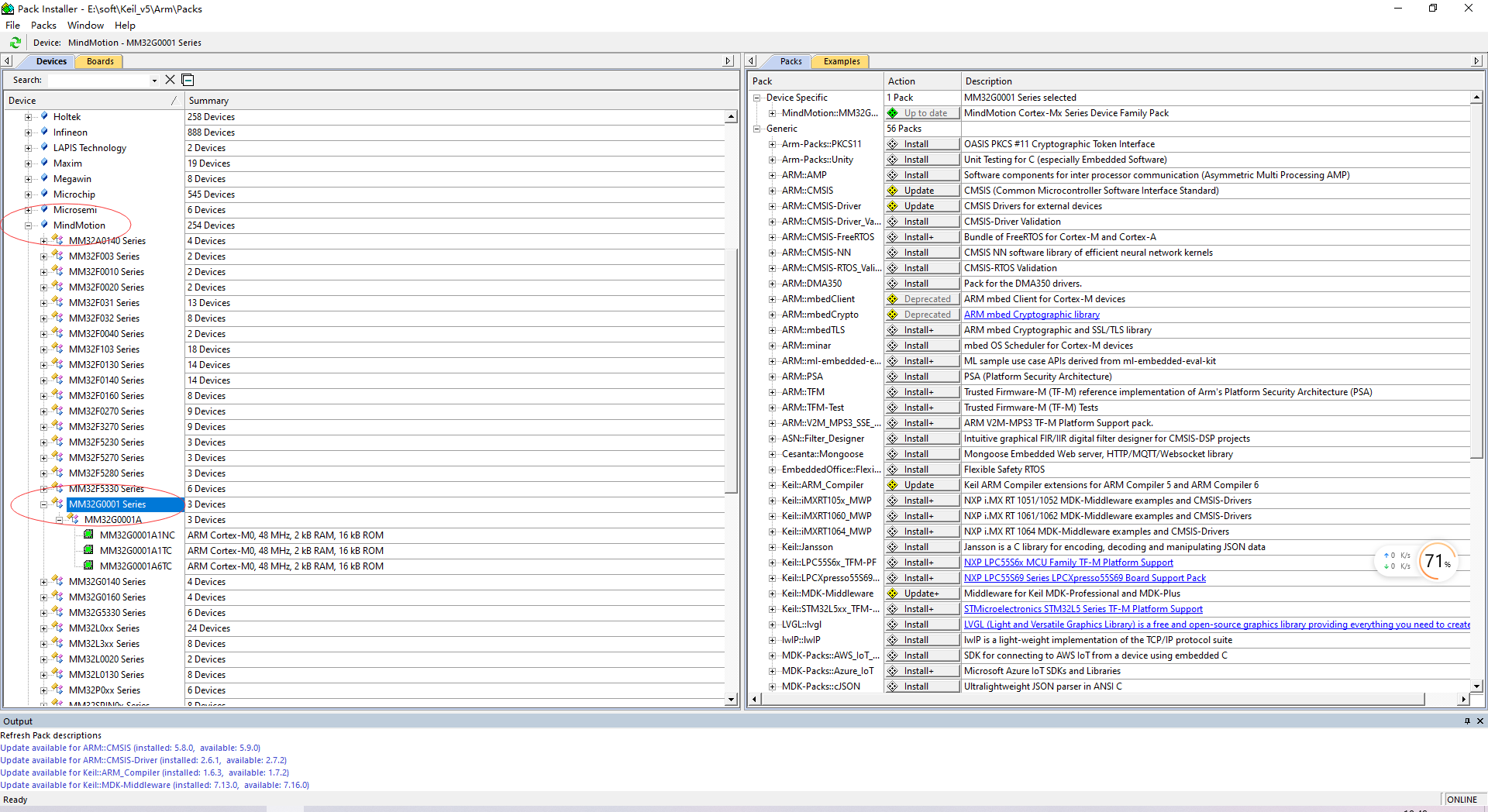Collapse the Generic pack group
The image size is (1488, 812).
coord(757,129)
